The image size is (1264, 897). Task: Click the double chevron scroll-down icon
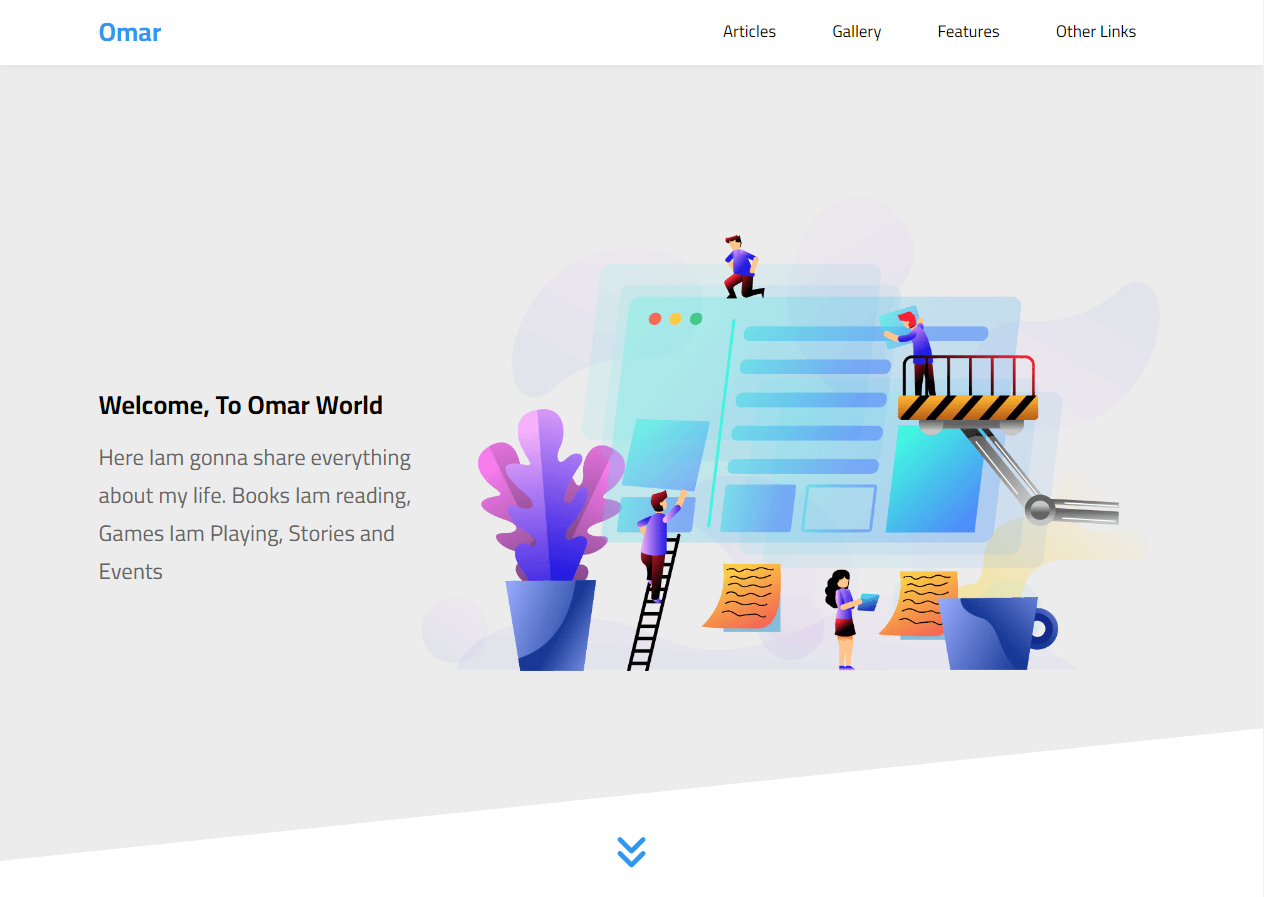pyautogui.click(x=631, y=852)
